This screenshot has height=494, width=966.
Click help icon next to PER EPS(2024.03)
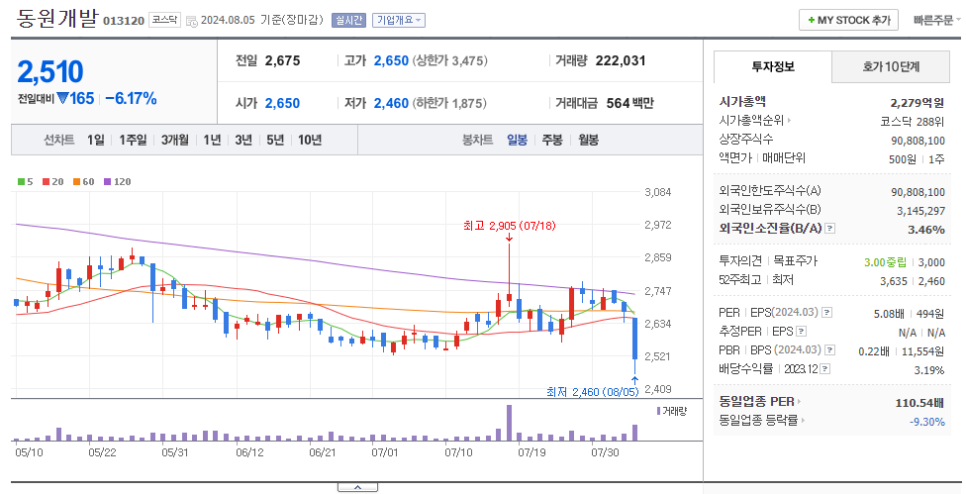(x=827, y=313)
